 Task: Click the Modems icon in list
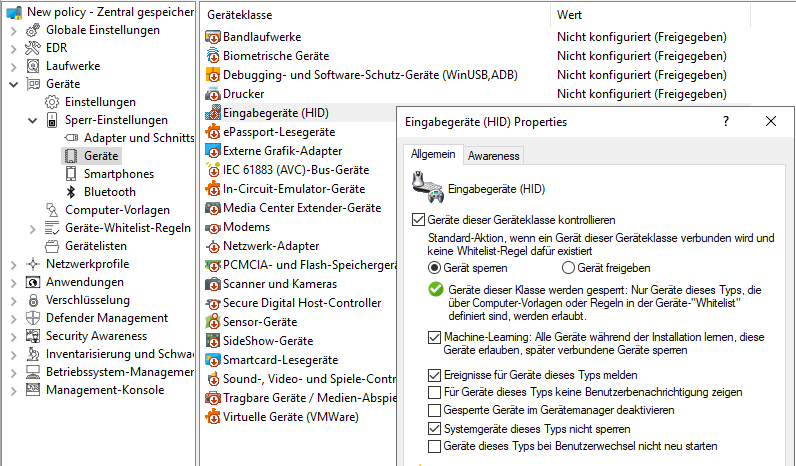click(213, 227)
